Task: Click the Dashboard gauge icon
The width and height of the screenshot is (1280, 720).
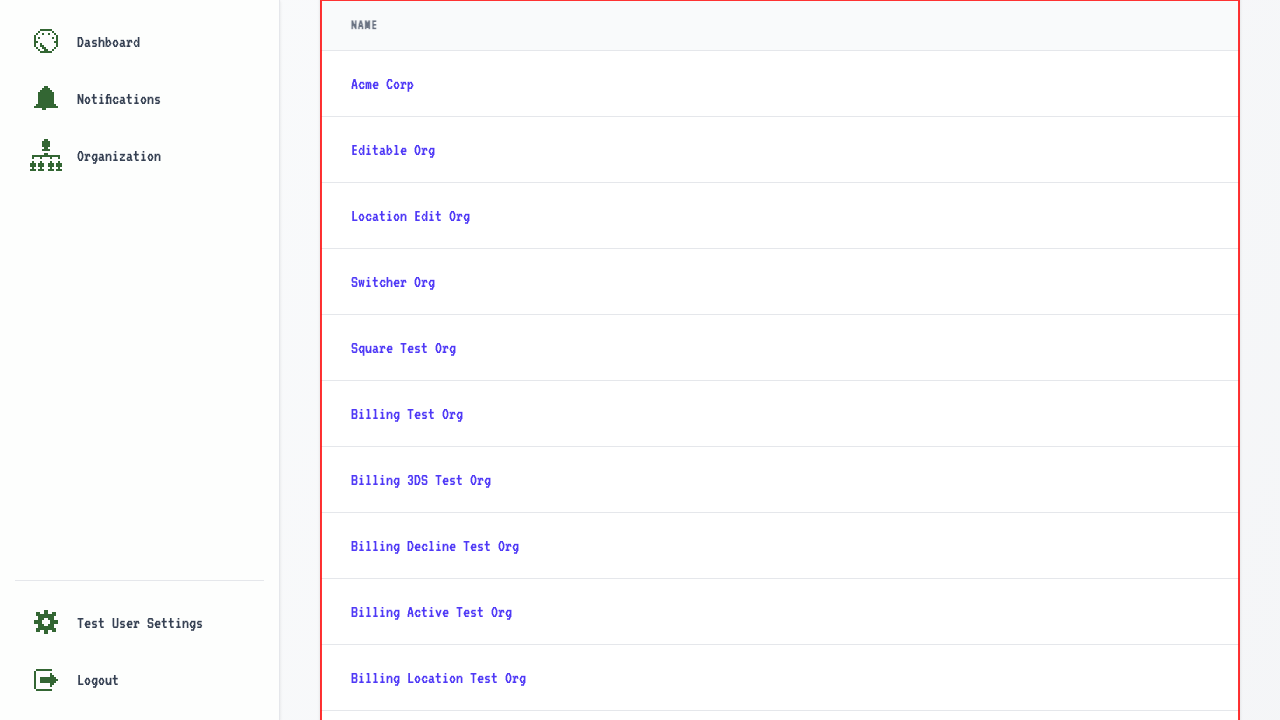Action: [x=46, y=42]
